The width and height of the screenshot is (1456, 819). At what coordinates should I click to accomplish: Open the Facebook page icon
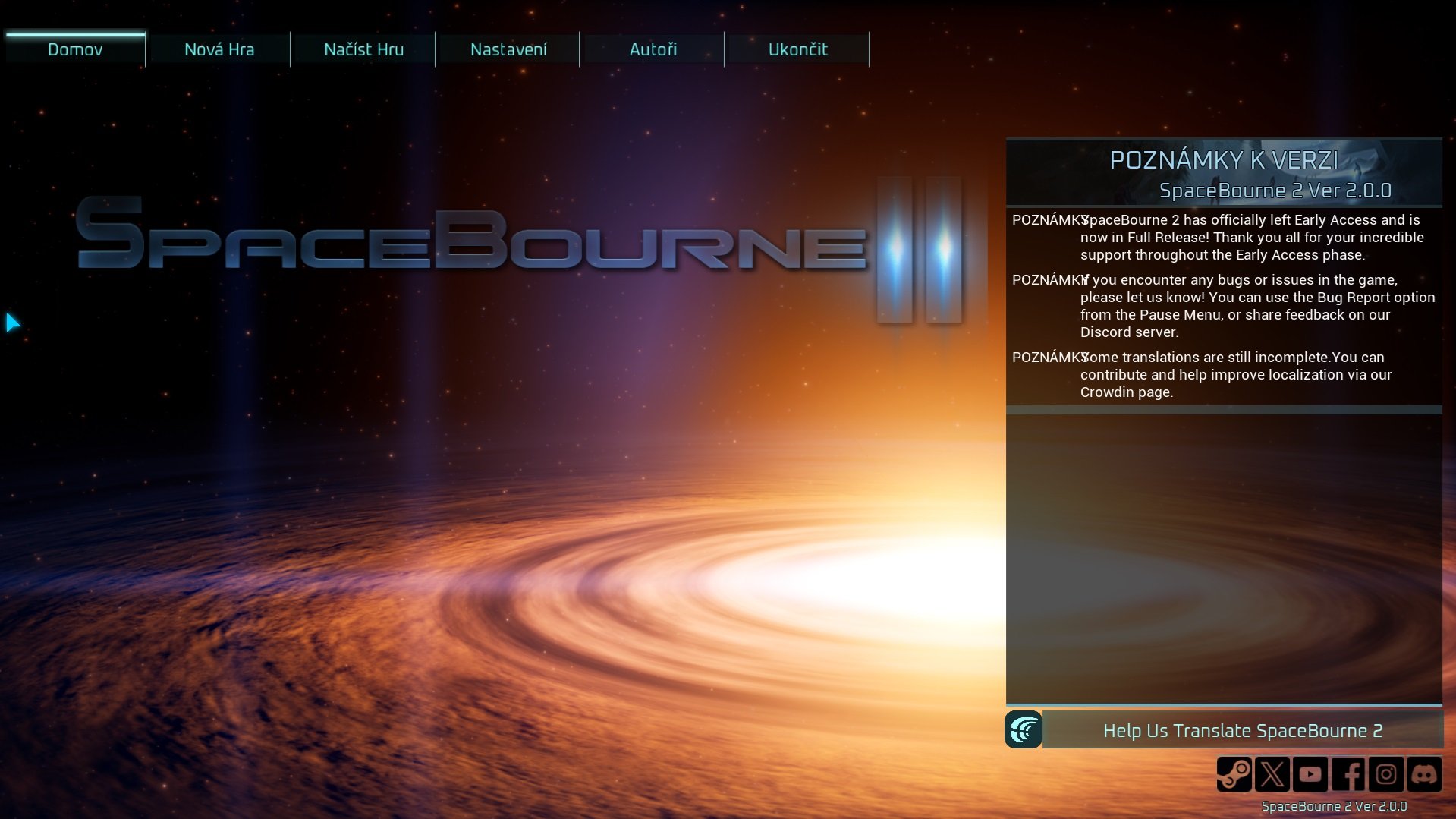pyautogui.click(x=1348, y=774)
